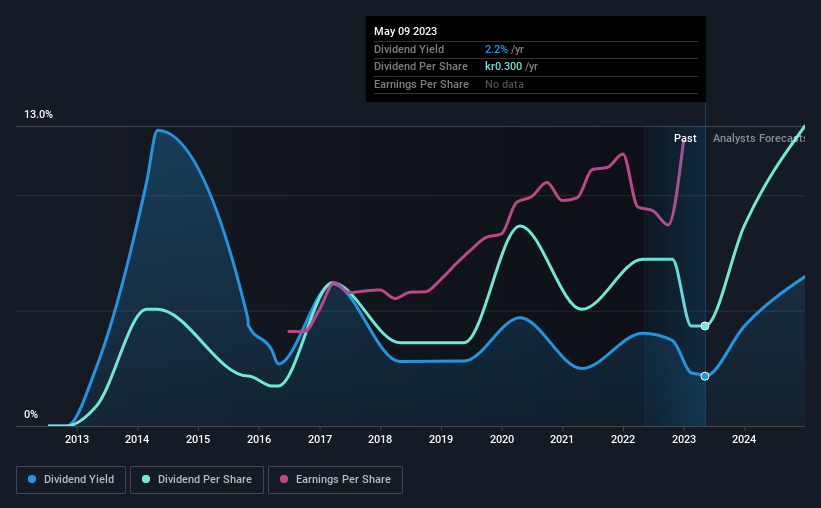Click the 'May 09 2023' tooltip date
Screen dimensions: 821x508
(405, 31)
